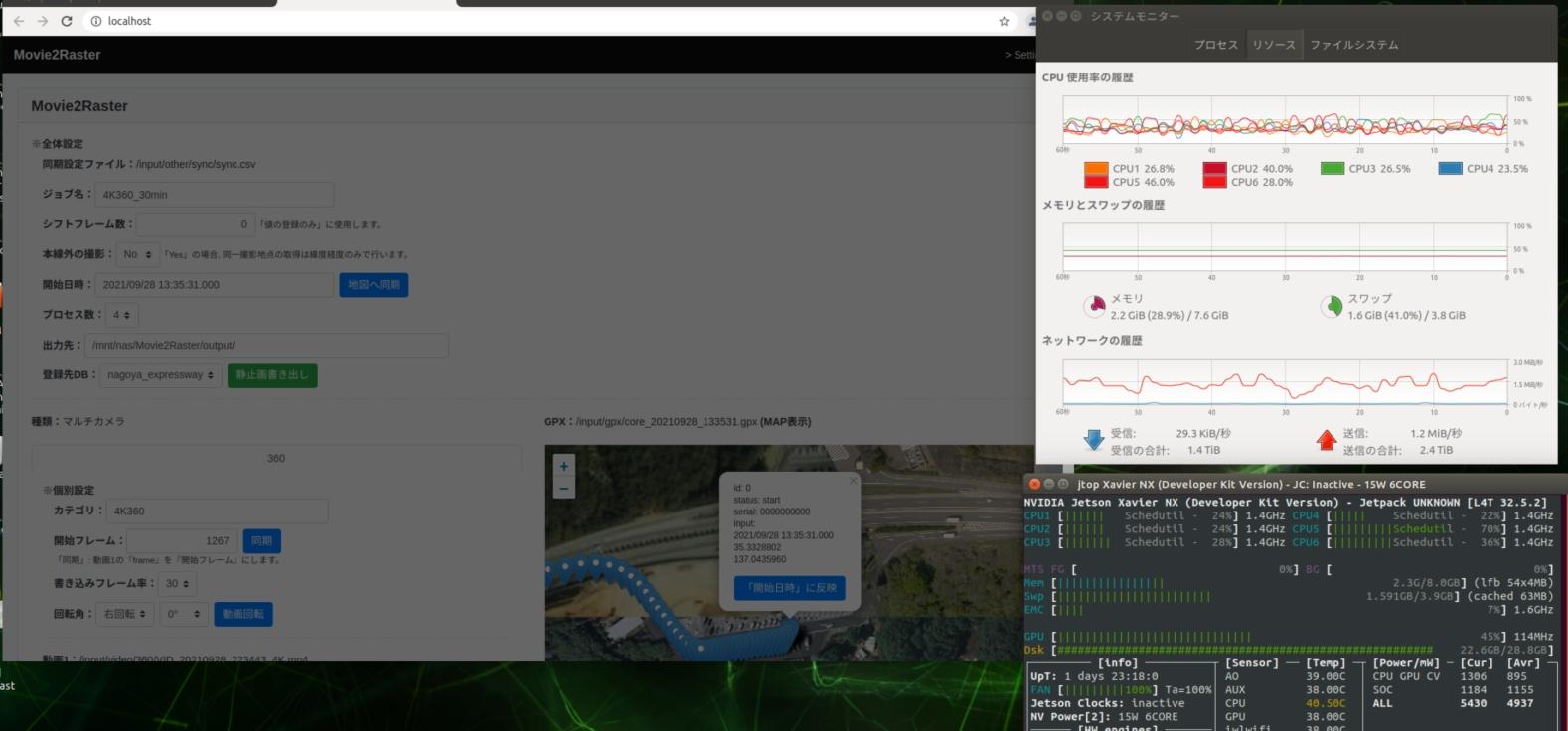Go back in the browser

(x=18, y=21)
